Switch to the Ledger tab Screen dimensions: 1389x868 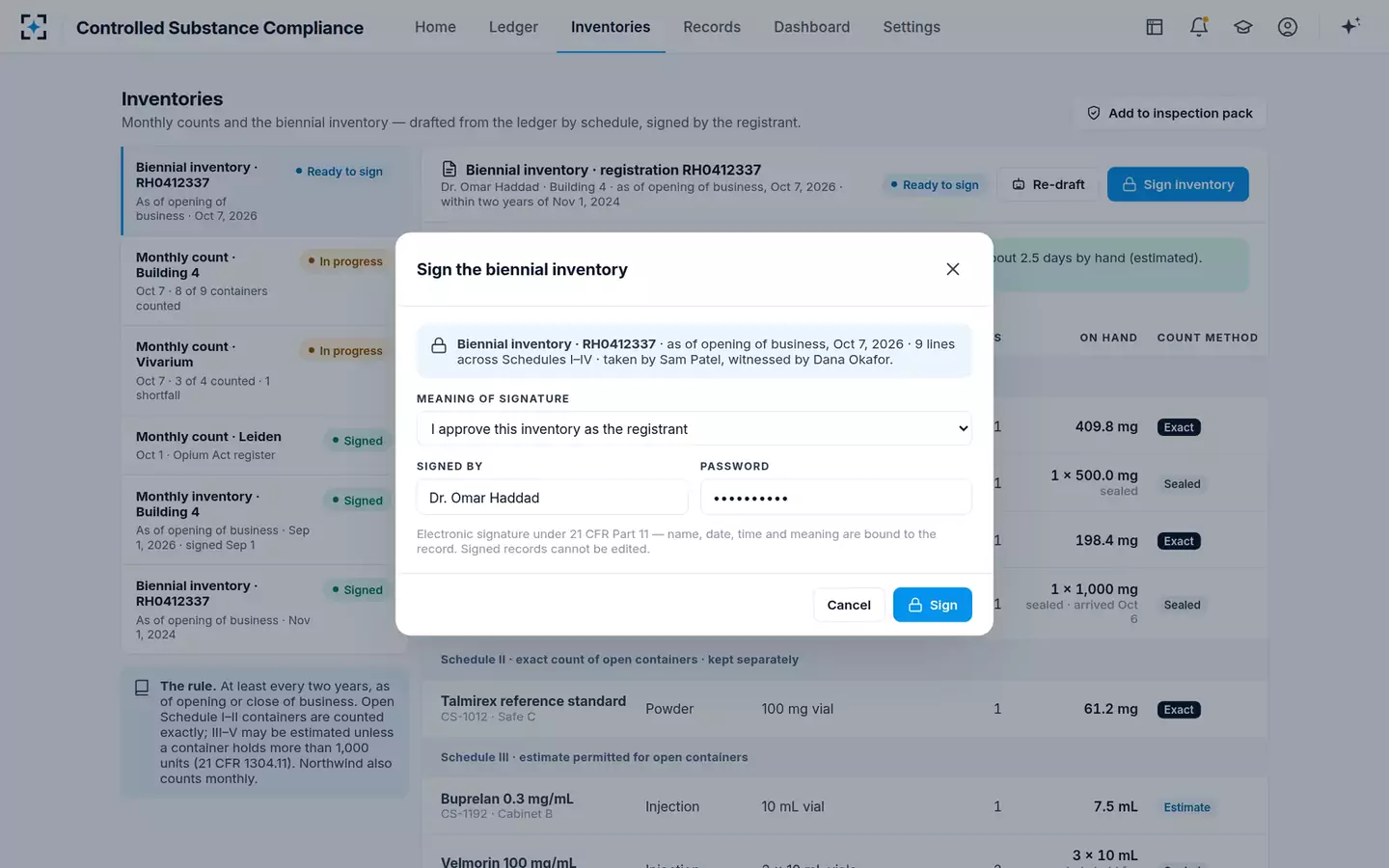pos(513,27)
